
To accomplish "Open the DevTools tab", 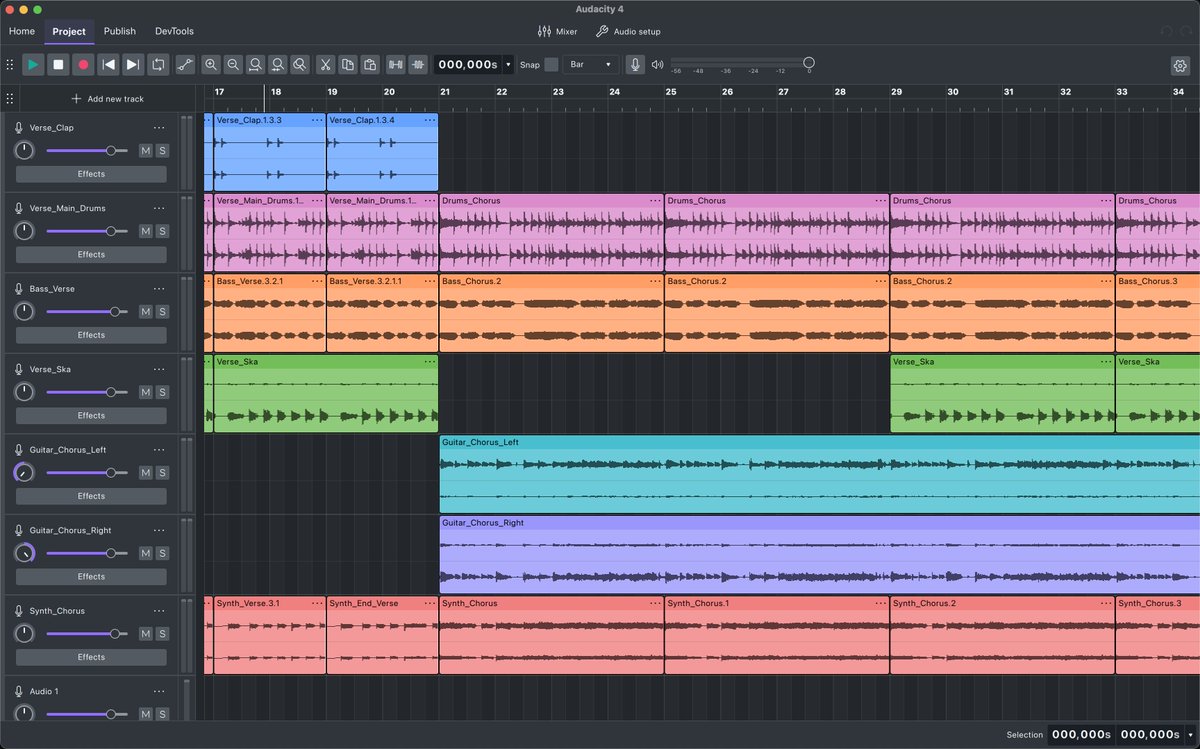I will point(174,31).
